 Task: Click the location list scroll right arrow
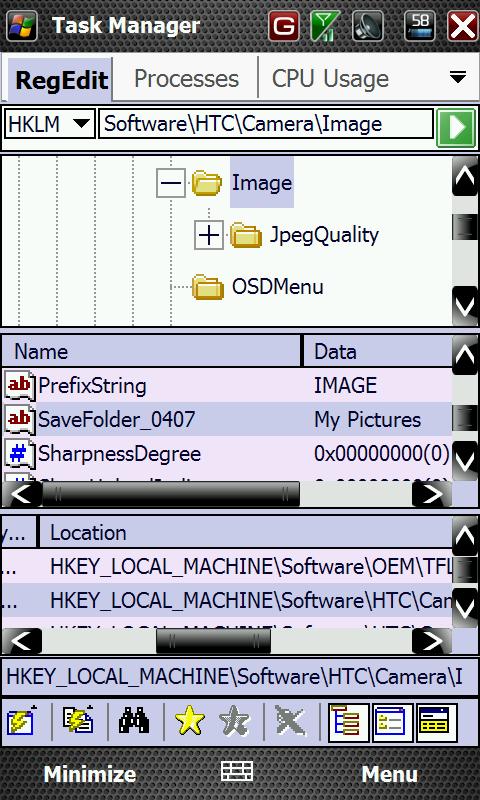click(432, 641)
